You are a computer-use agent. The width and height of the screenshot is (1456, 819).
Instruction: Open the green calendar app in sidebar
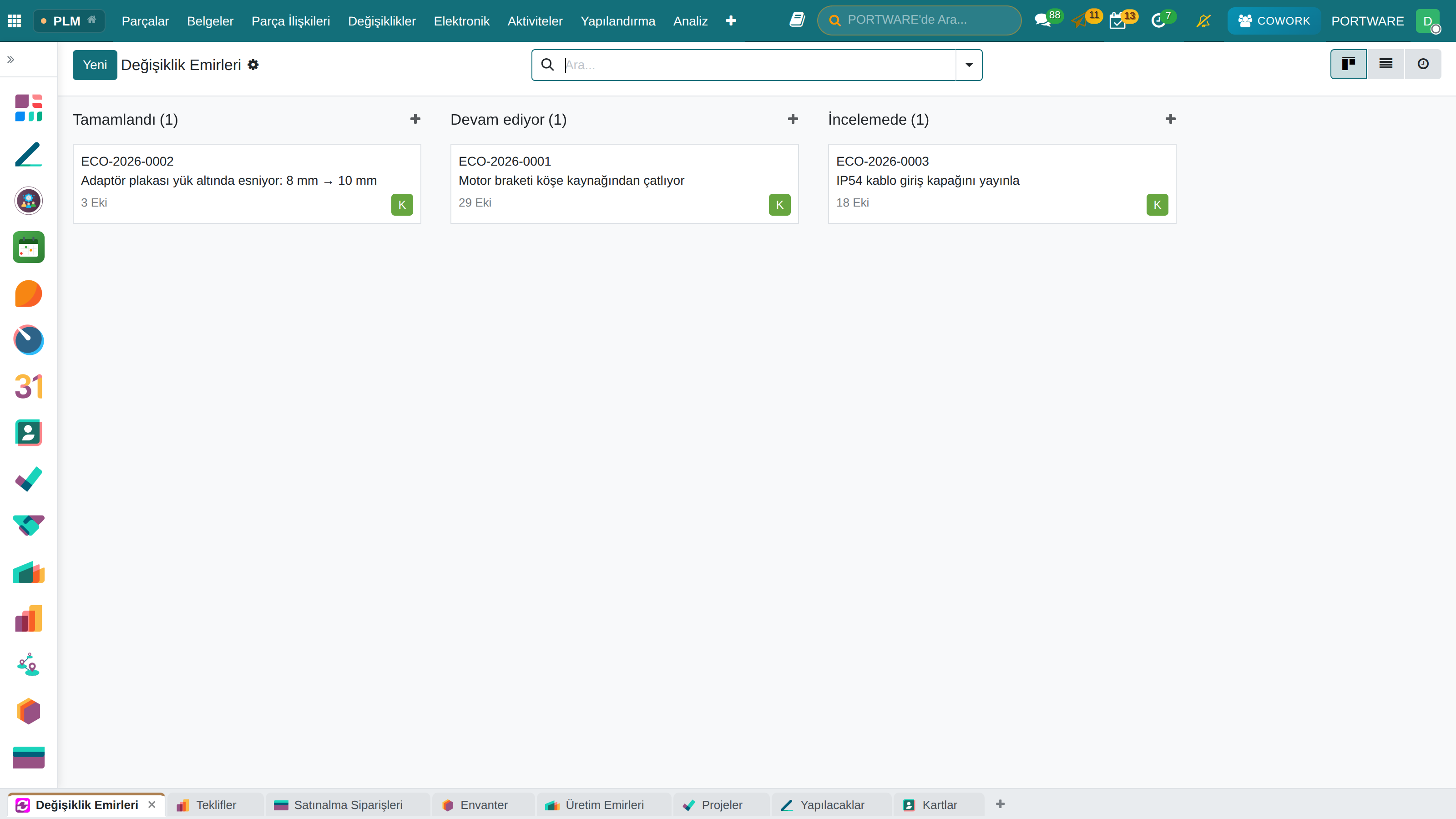(x=28, y=247)
